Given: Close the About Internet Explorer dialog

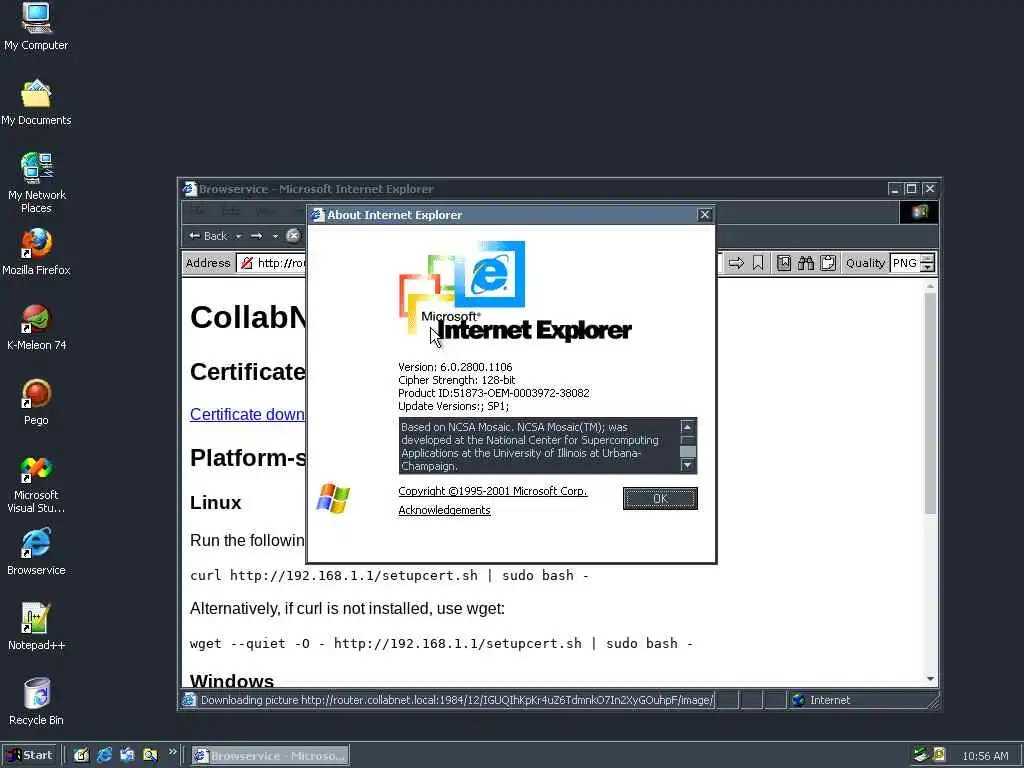Looking at the screenshot, I should (x=704, y=215).
